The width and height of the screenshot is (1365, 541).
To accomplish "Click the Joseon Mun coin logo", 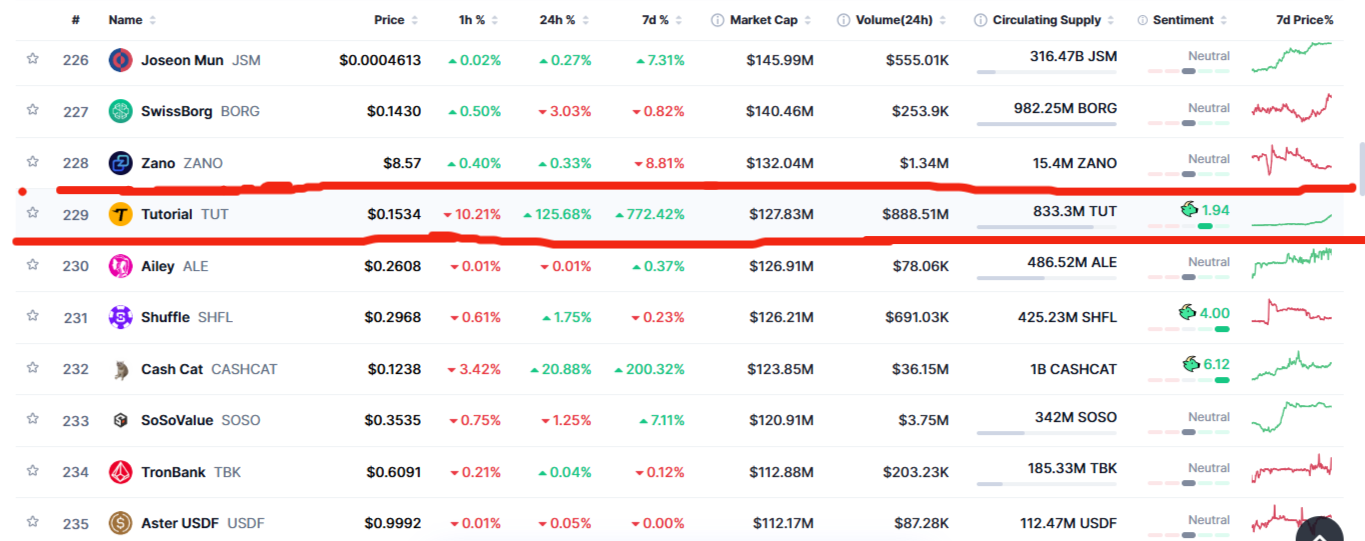I will click(x=120, y=60).
